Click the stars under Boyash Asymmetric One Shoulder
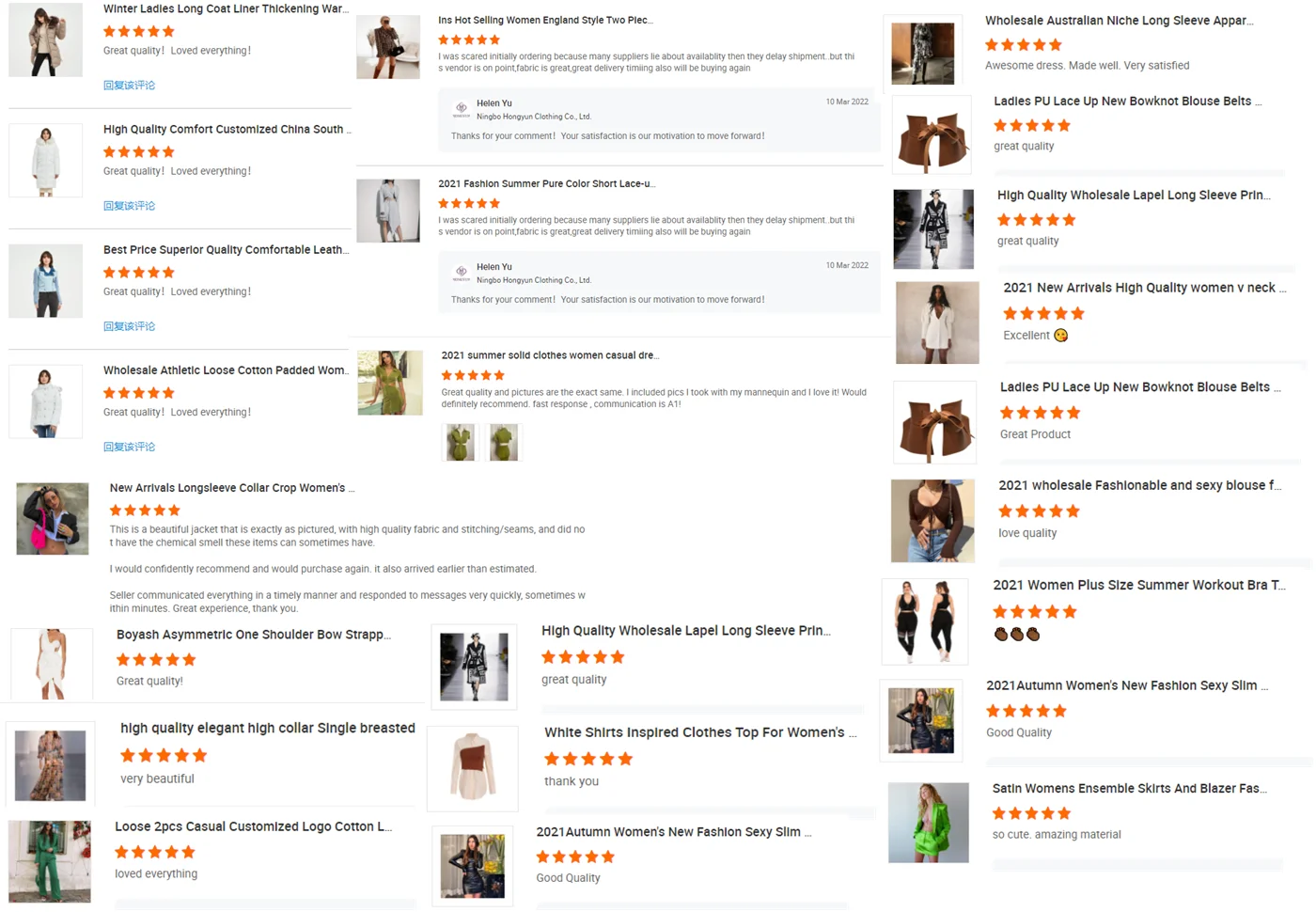Viewport: 1316px width, 912px height. click(x=156, y=659)
